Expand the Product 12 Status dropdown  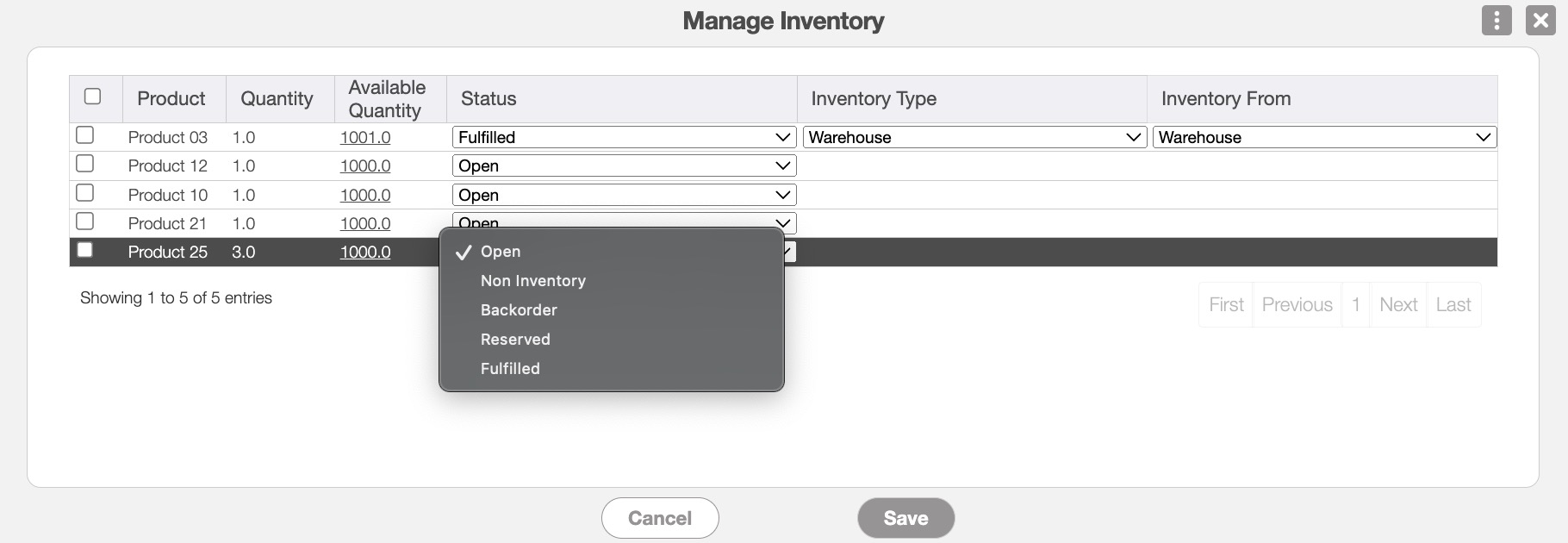pyautogui.click(x=623, y=165)
